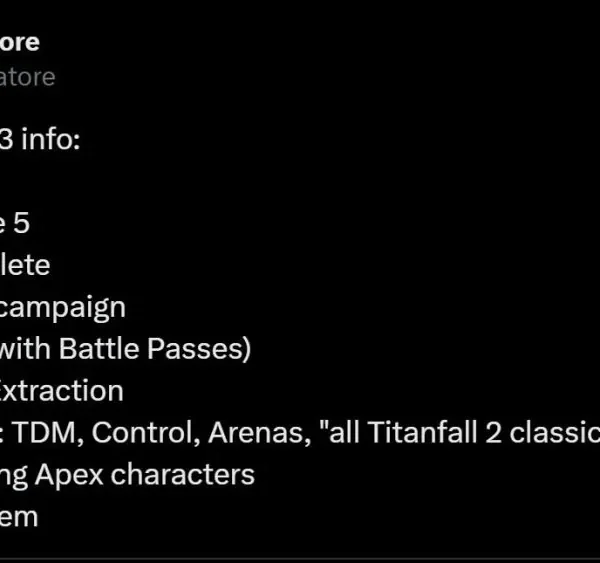Click the digit "2" after Titanfall
Viewport: 600px width, 563px height.
pyautogui.click(x=493, y=433)
